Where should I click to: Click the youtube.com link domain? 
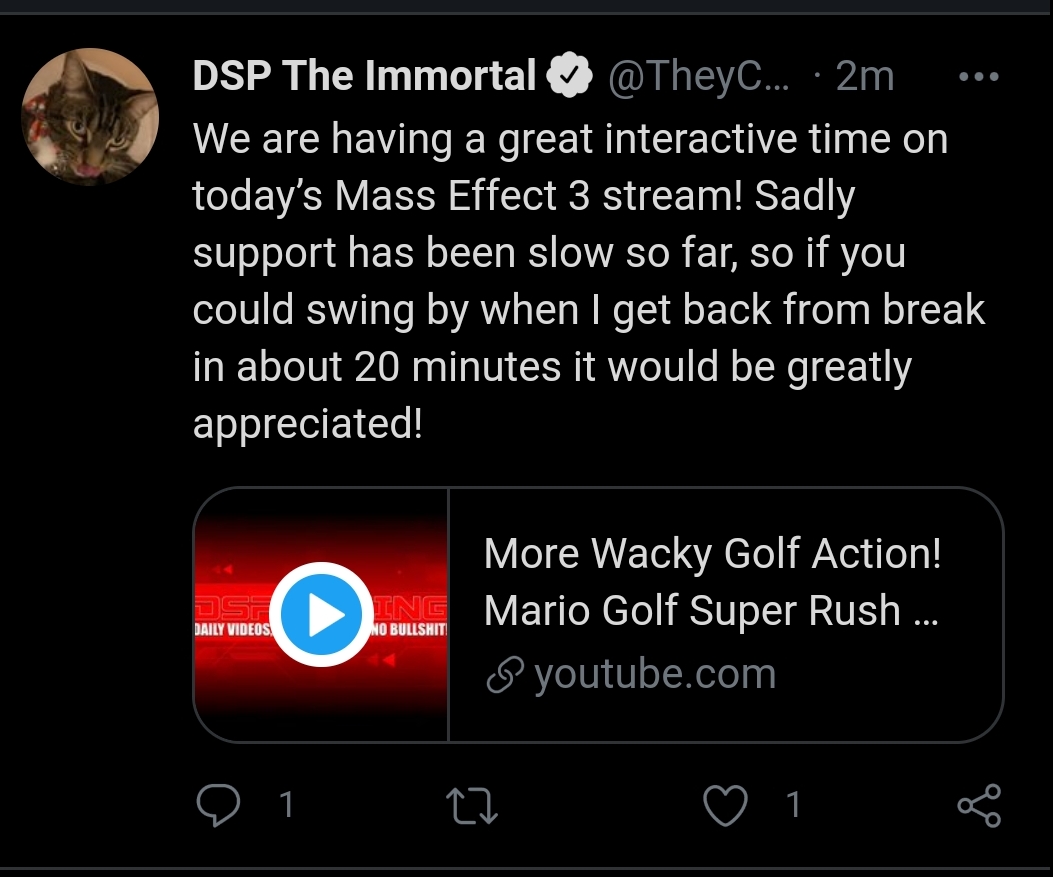tap(655, 674)
